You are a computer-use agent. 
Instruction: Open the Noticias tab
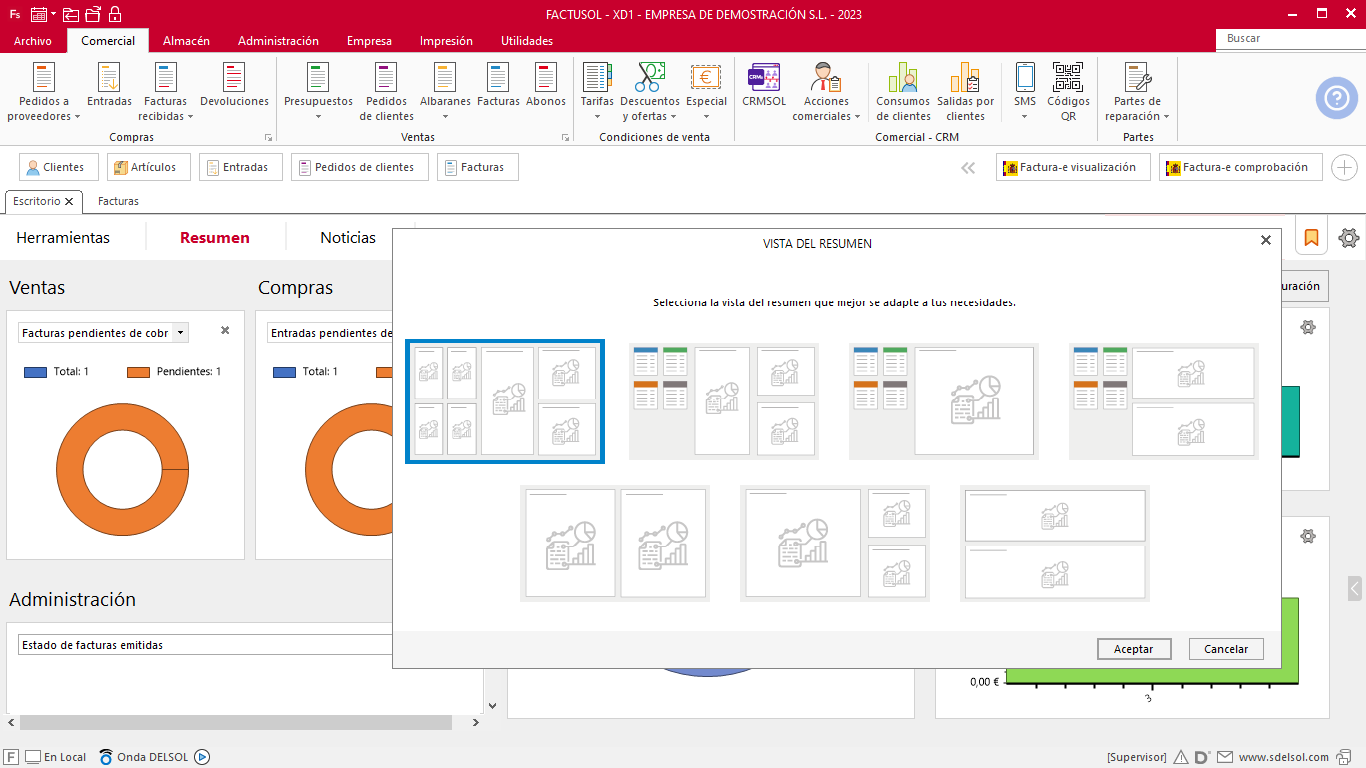[348, 238]
